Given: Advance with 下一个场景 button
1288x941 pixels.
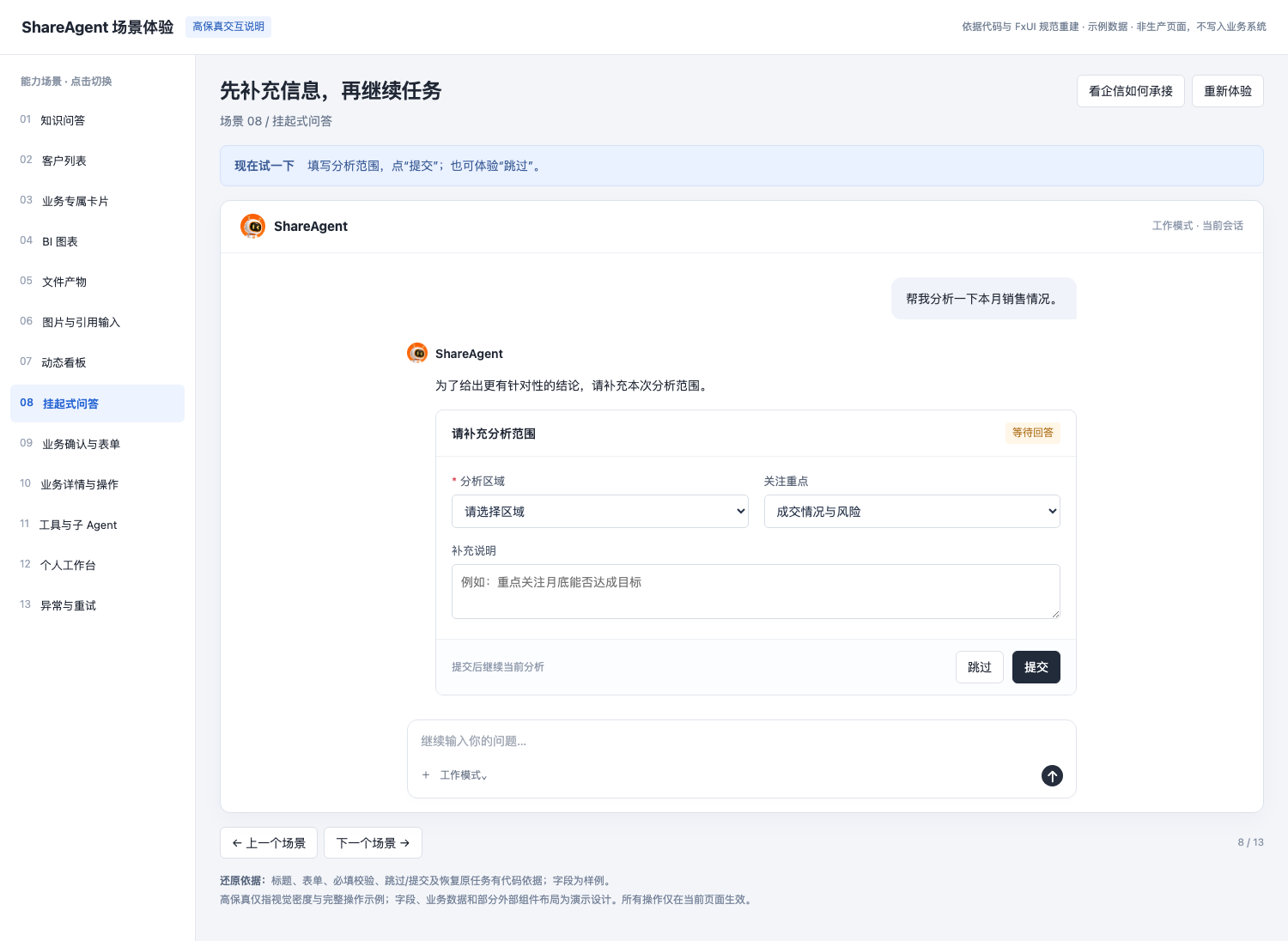Looking at the screenshot, I should [373, 843].
